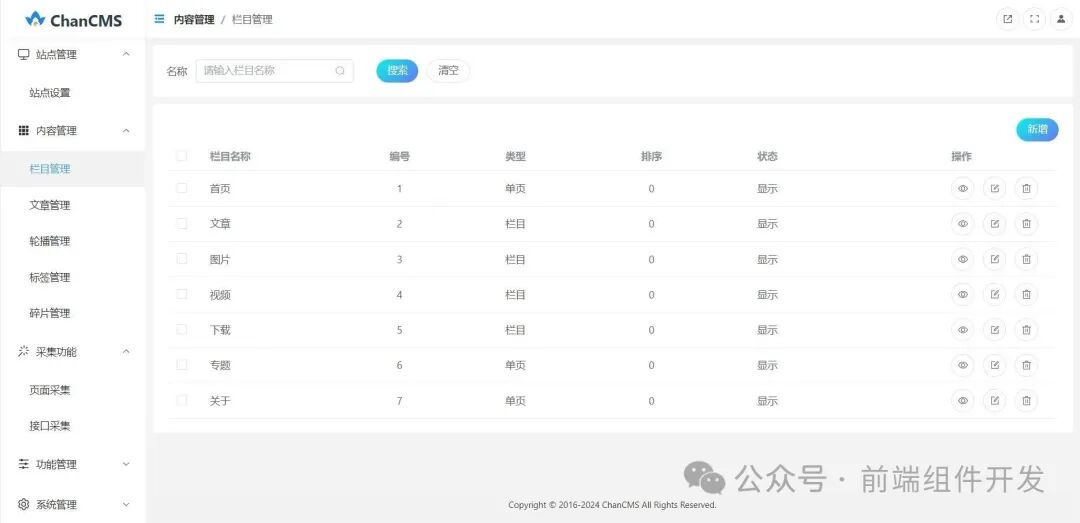Open 文章管理 in the sidebar
The image size is (1080, 523).
coord(50,205)
